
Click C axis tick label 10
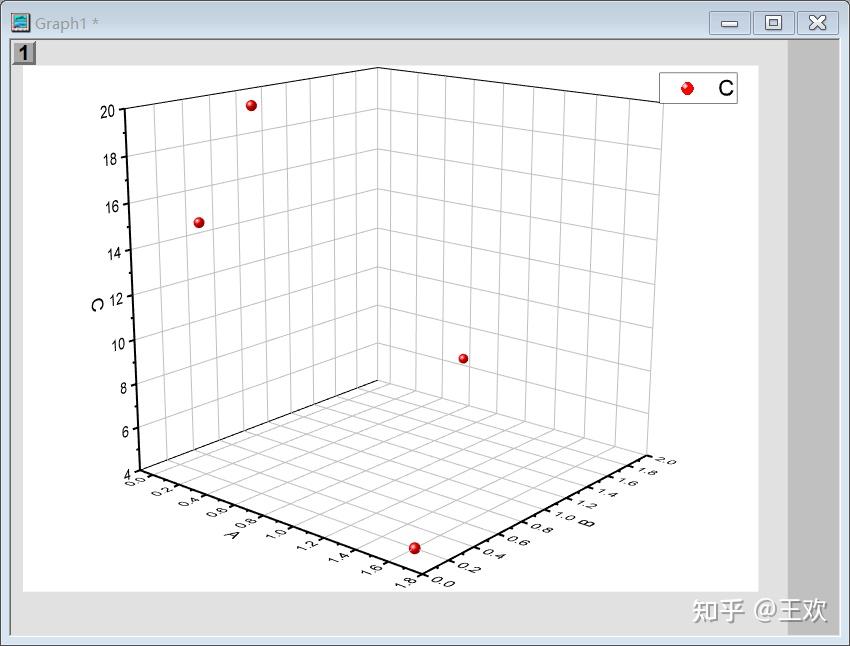[118, 344]
